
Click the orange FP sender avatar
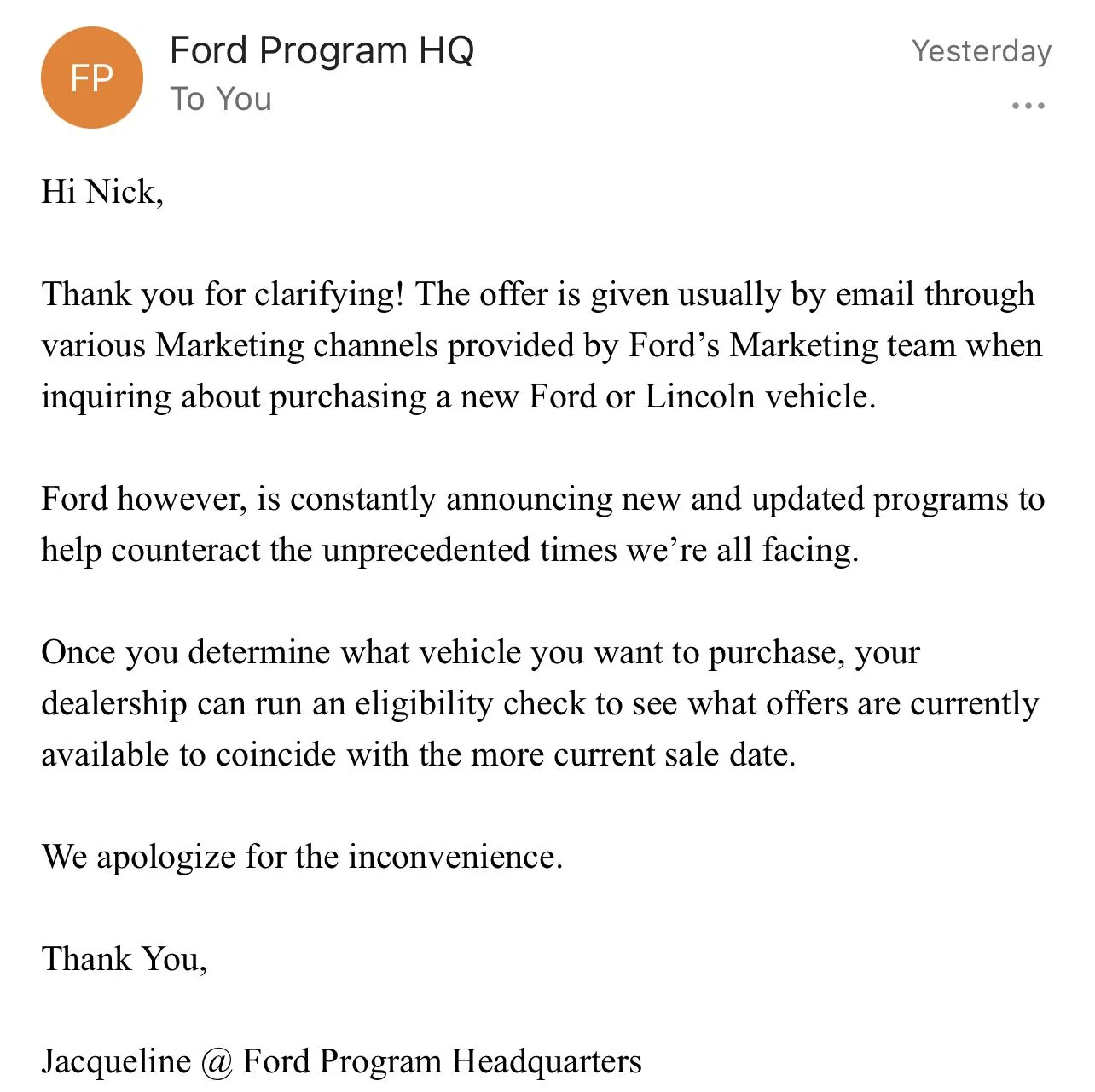coord(91,78)
